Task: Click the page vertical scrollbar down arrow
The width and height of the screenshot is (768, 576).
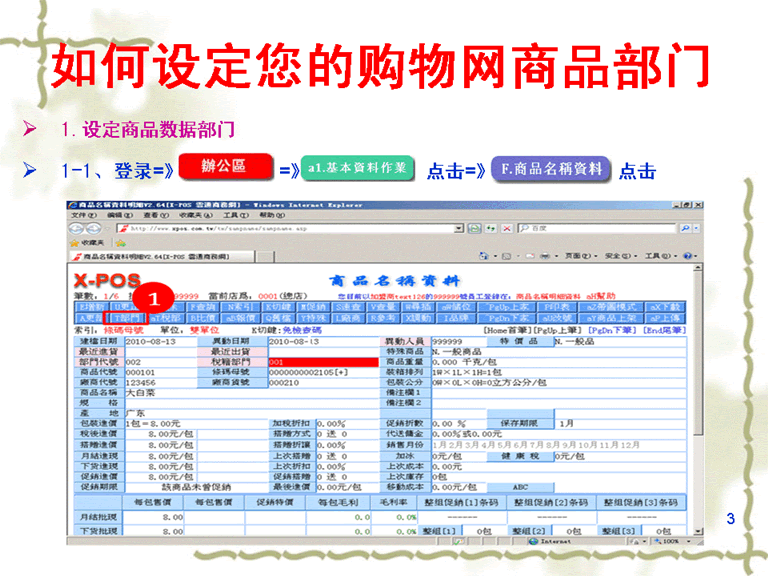Action: 698,531
